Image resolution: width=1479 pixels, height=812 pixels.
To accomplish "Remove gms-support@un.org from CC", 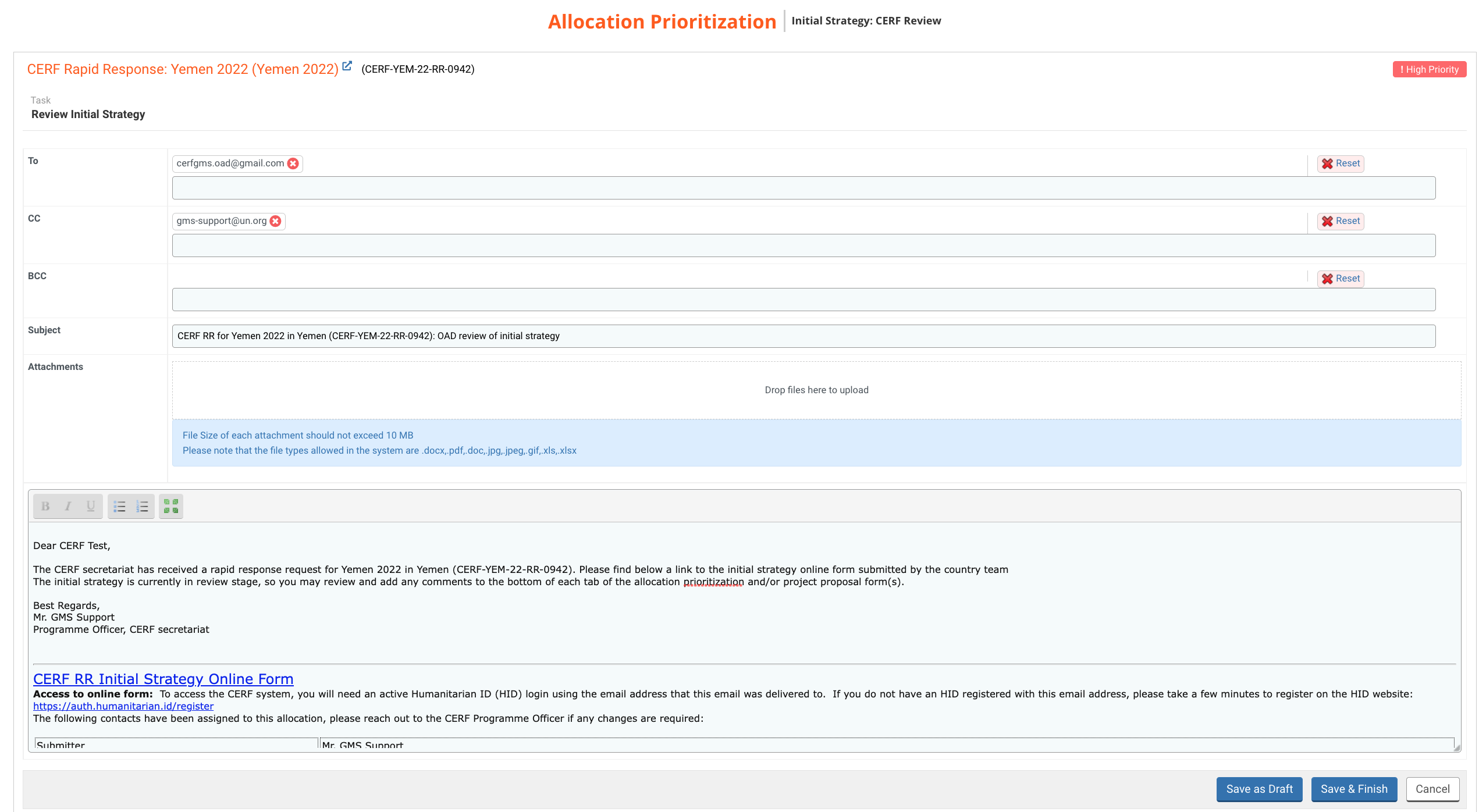I will click(276, 221).
